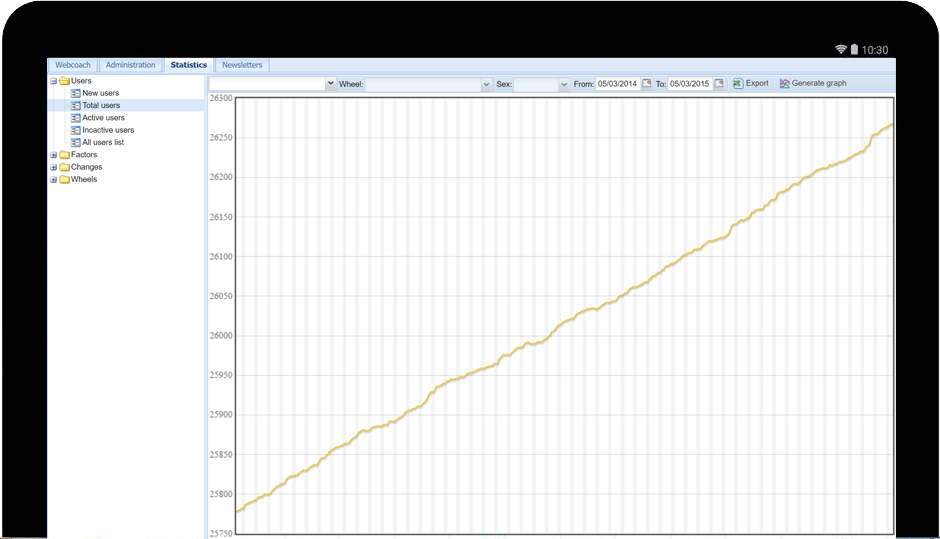Open the From date calendar picker

646,84
